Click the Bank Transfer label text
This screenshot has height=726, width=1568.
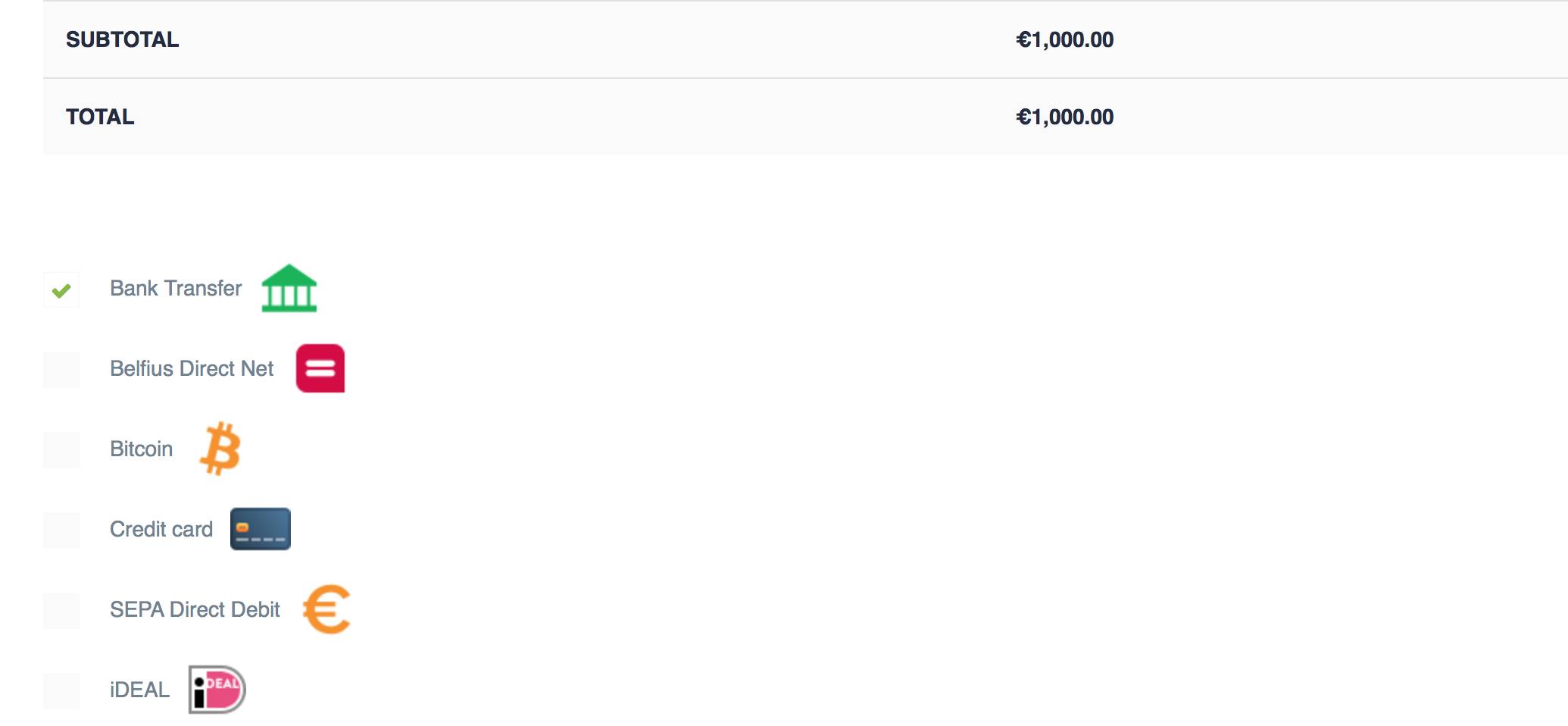(176, 289)
